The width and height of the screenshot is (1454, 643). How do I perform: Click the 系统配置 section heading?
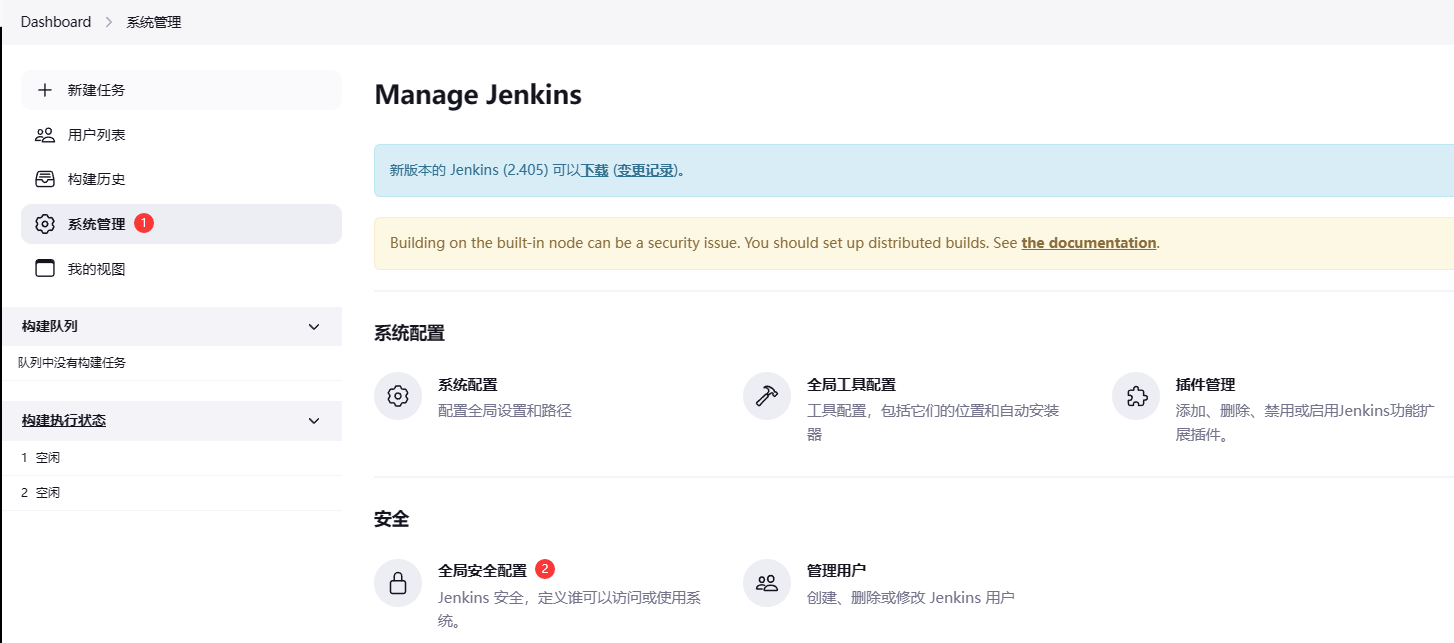coord(409,333)
